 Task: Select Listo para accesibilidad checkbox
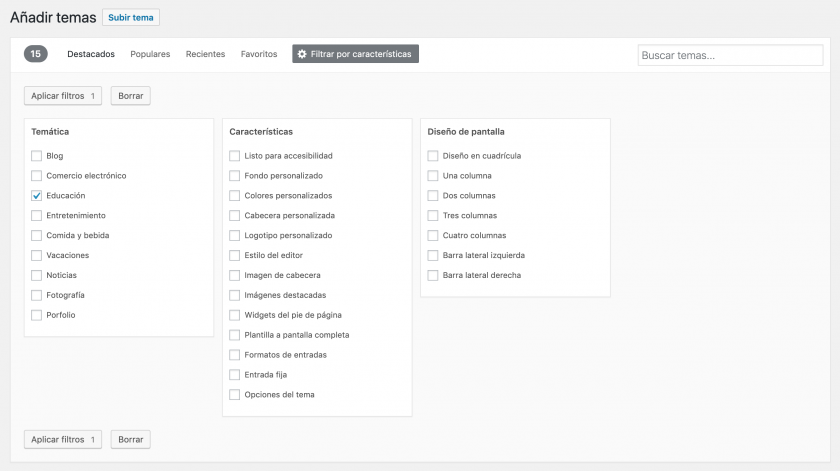[235, 156]
